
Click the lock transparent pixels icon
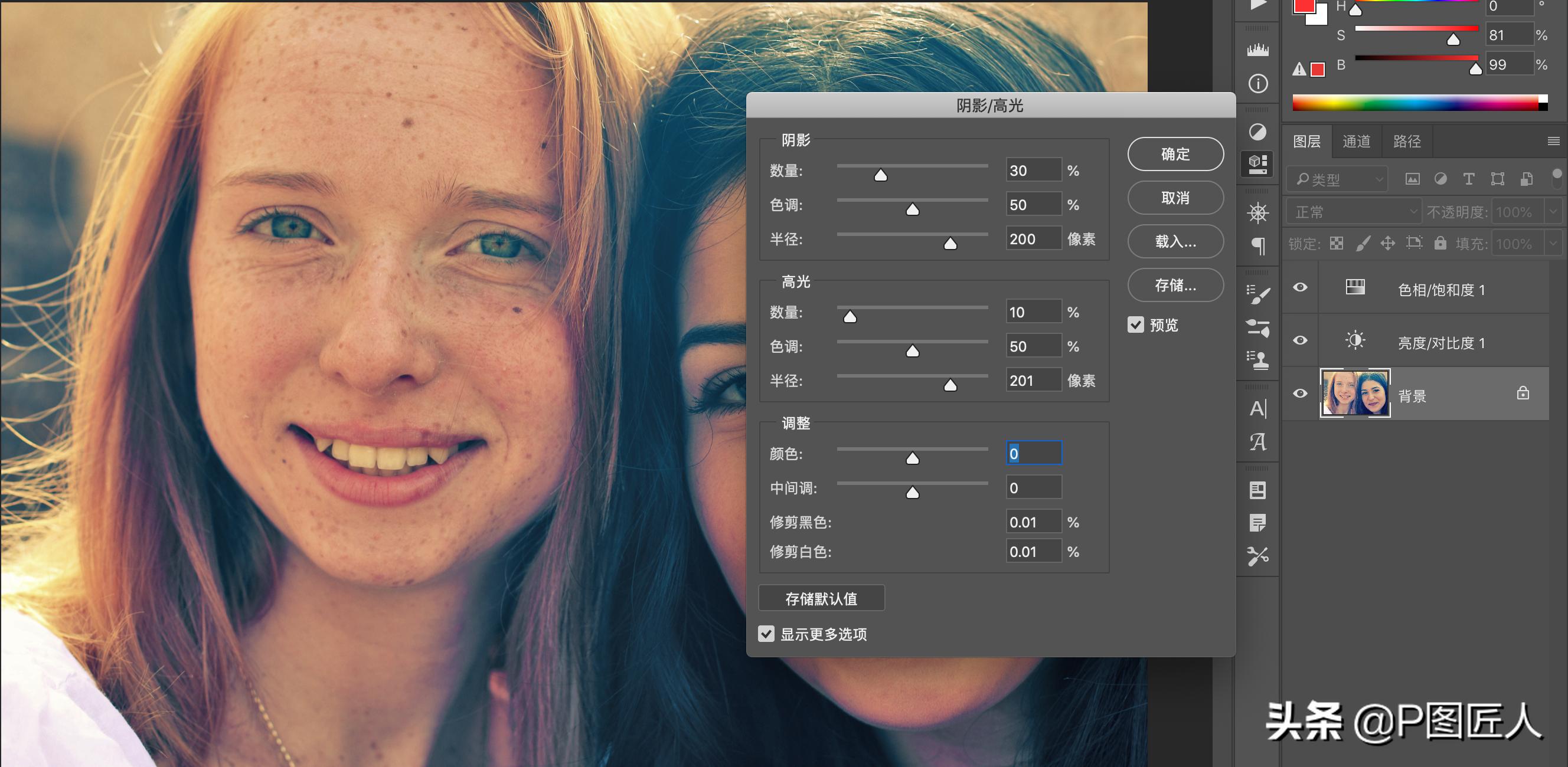click(1336, 244)
